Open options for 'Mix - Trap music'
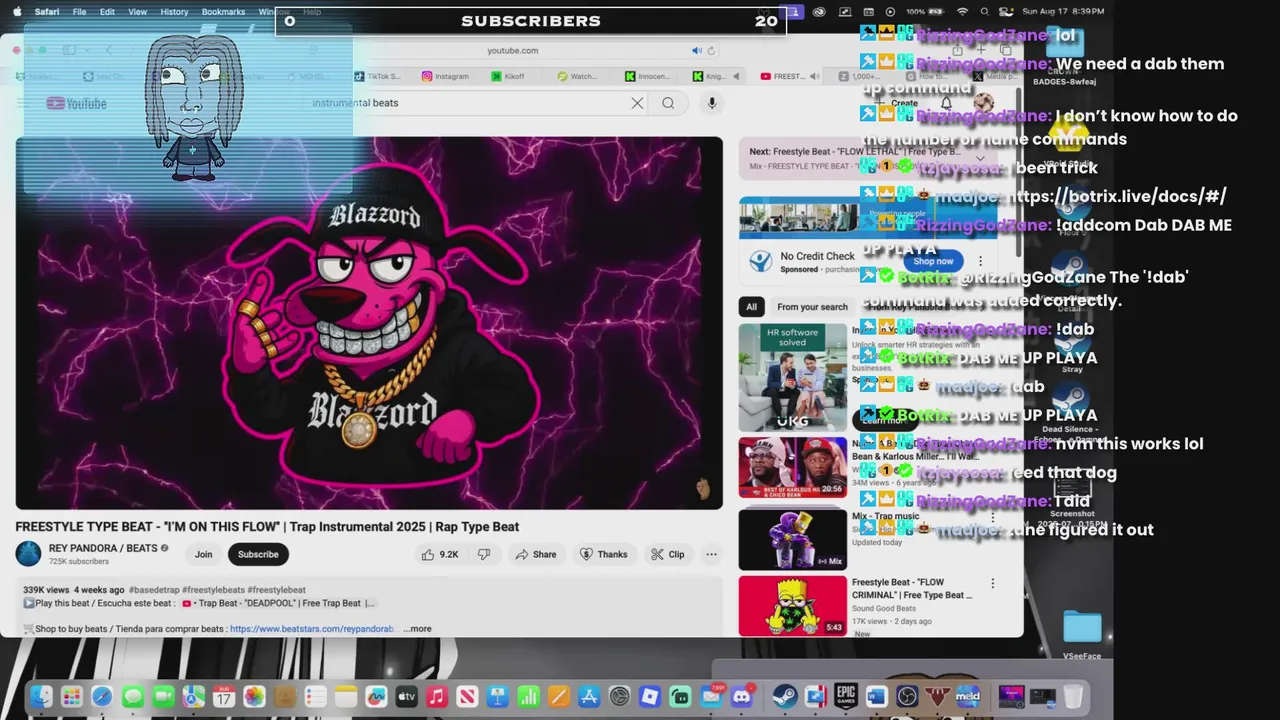 coord(992,517)
